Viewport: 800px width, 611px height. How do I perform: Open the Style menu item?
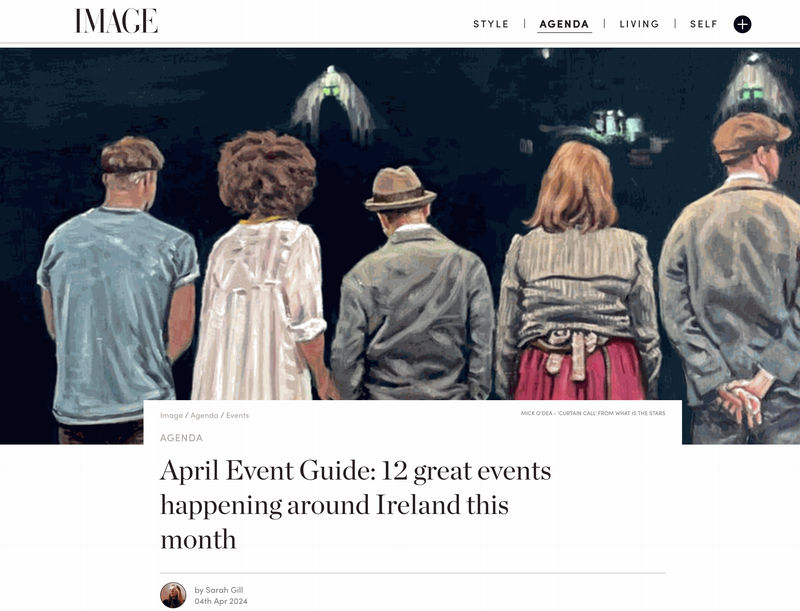tap(491, 24)
